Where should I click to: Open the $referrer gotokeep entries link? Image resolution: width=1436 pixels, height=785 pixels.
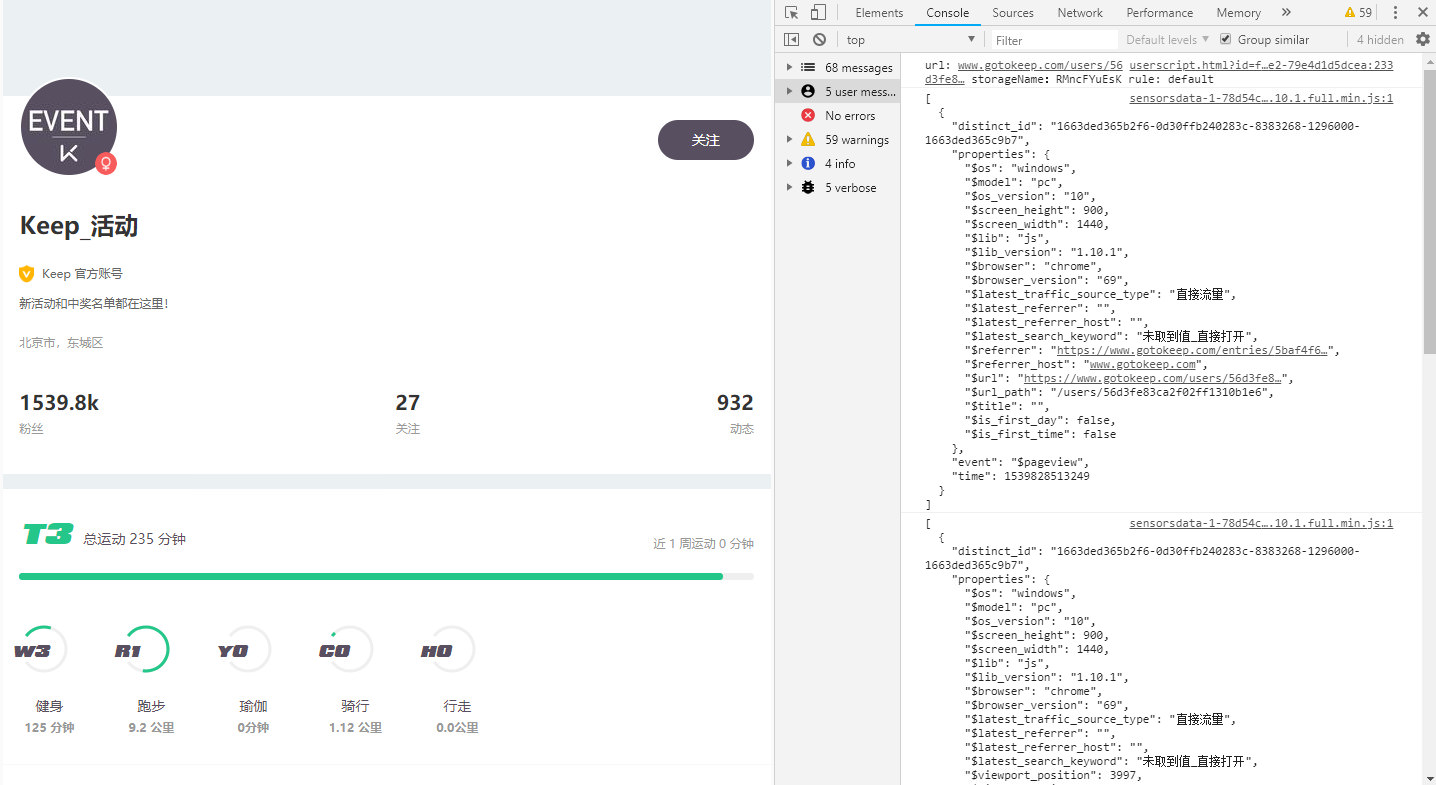(x=1194, y=351)
